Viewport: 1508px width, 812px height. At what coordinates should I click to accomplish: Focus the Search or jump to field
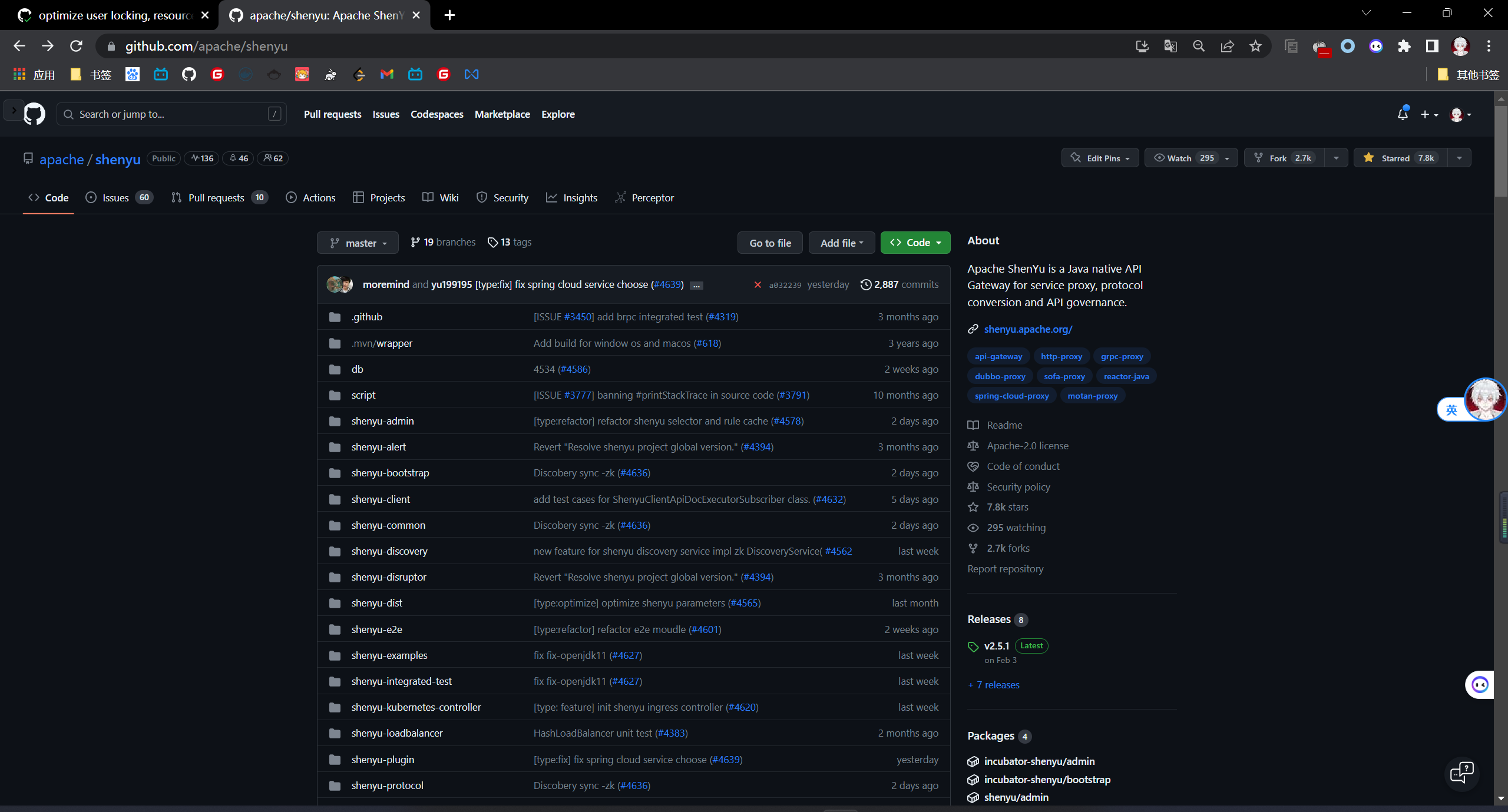171,114
